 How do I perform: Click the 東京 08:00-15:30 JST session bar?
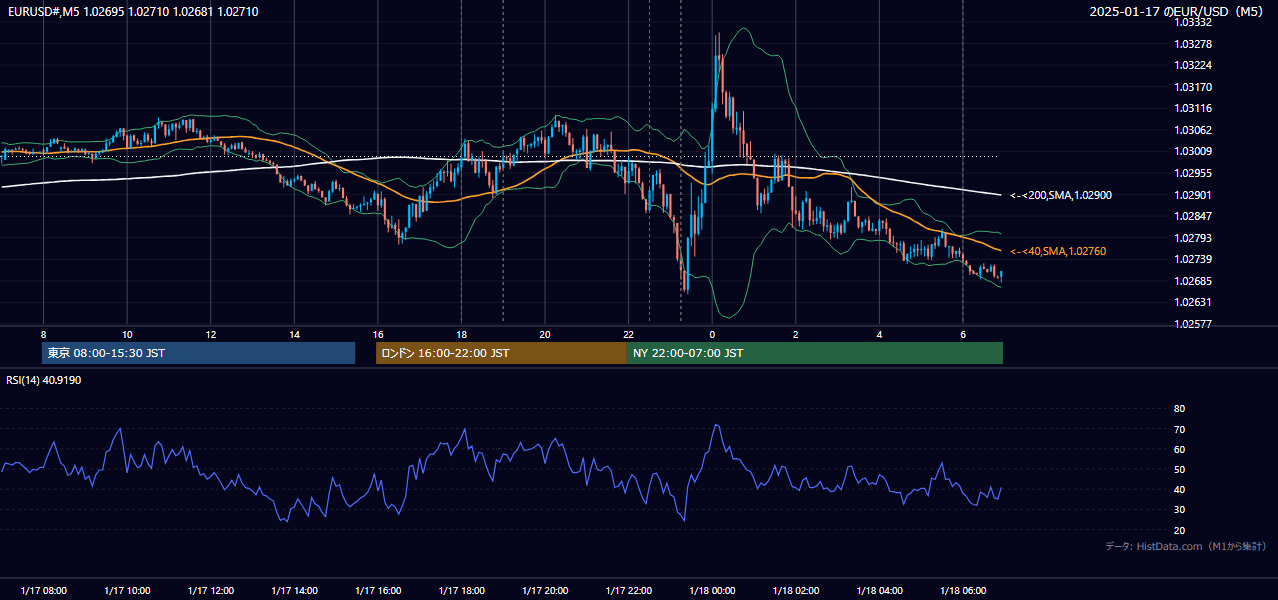198,353
